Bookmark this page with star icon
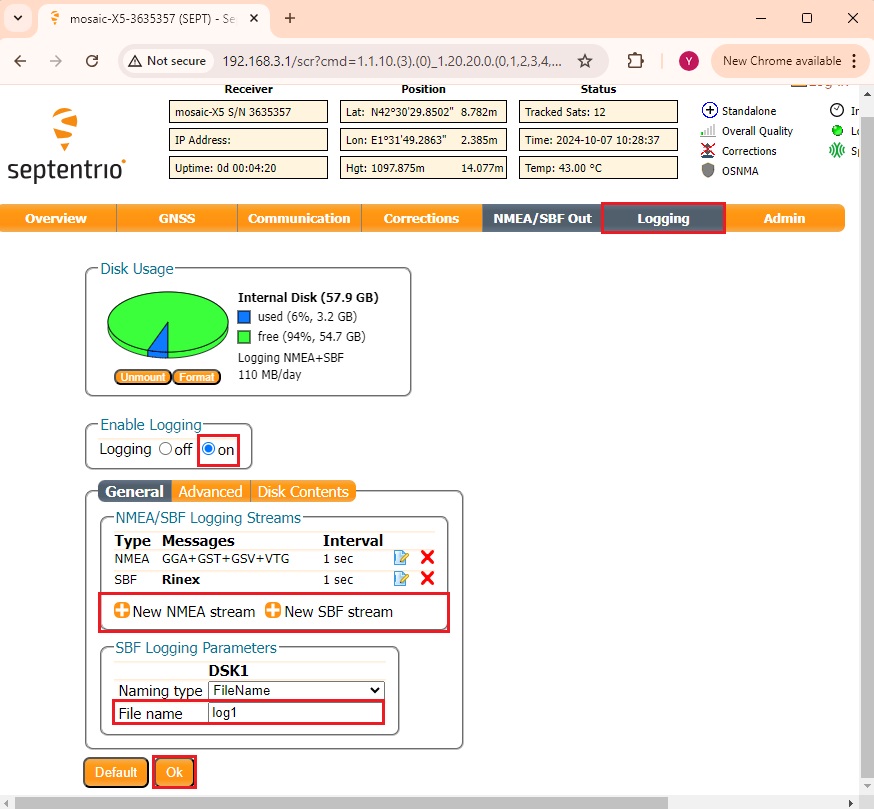 [585, 61]
